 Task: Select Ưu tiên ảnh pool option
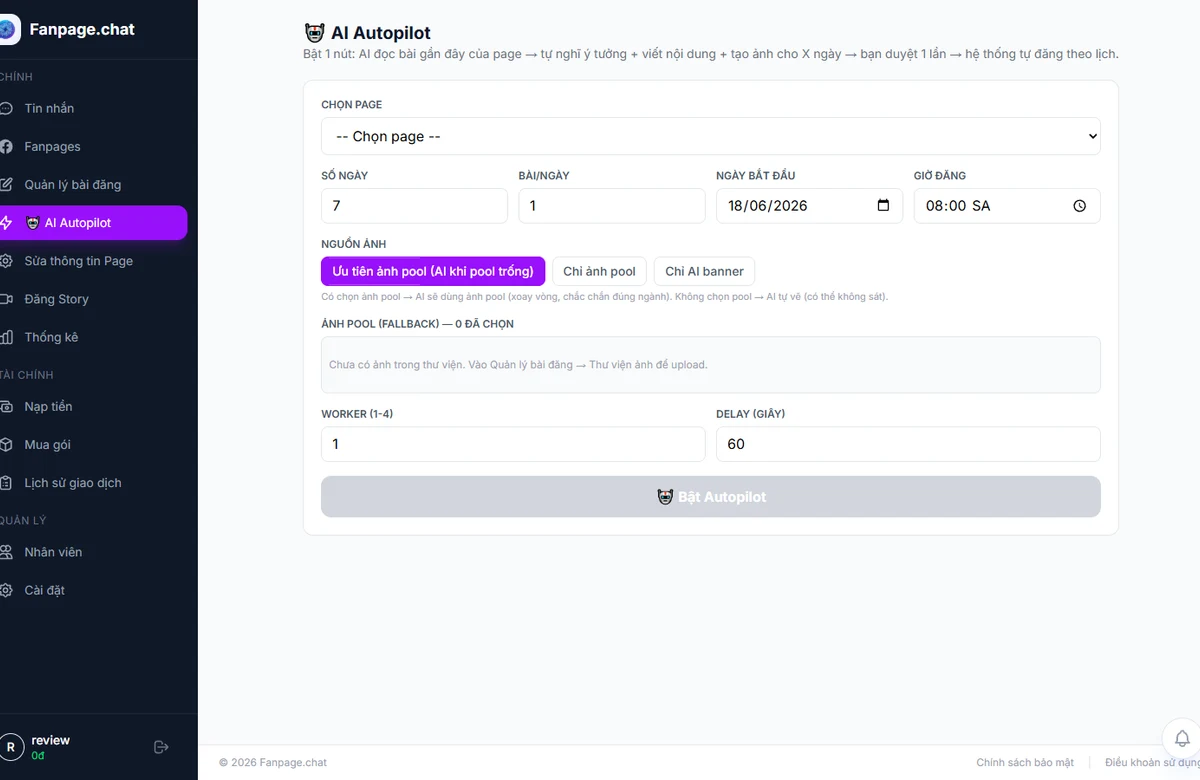(x=433, y=271)
